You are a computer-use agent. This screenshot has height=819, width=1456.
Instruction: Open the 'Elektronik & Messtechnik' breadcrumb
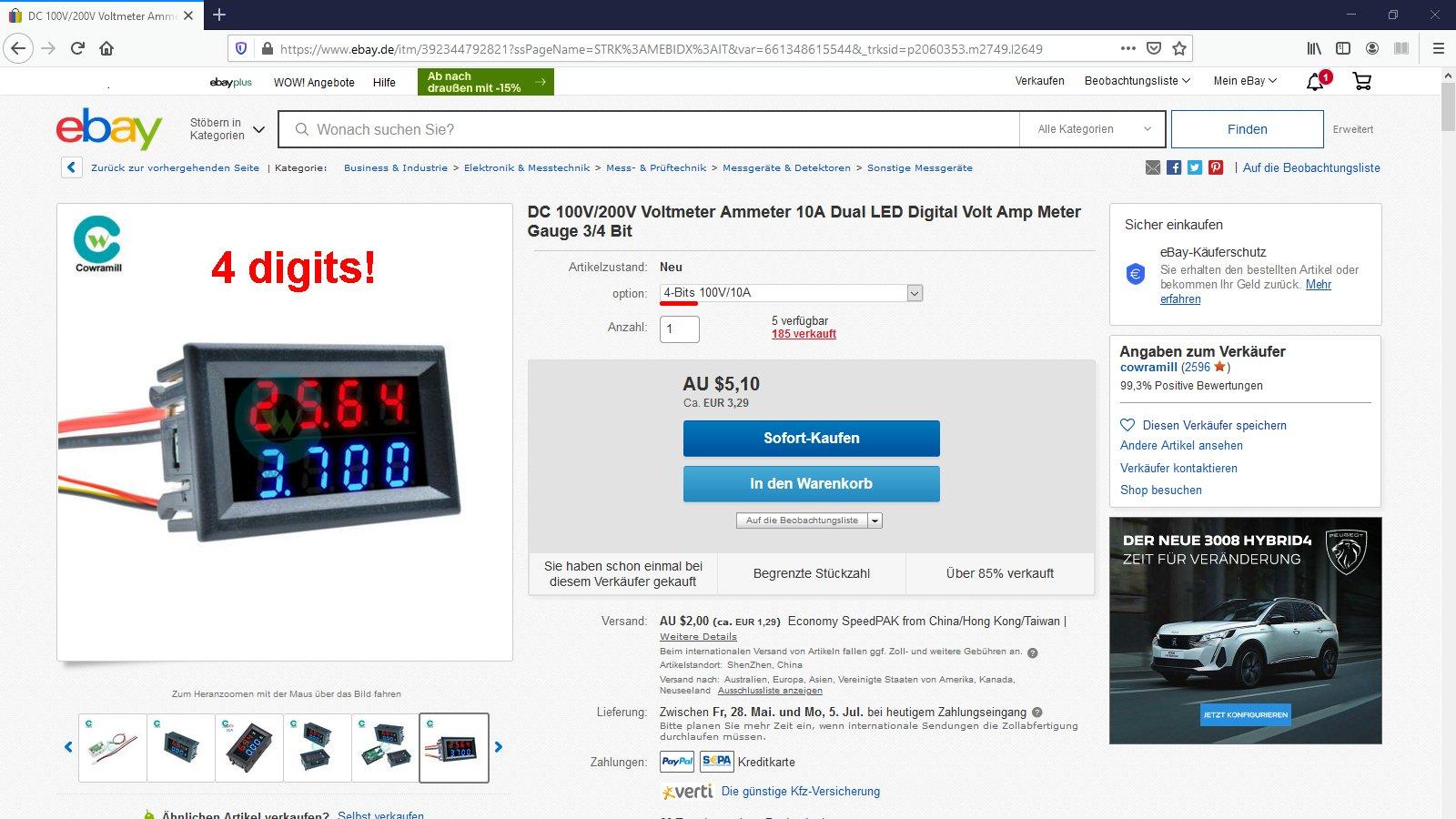527,167
